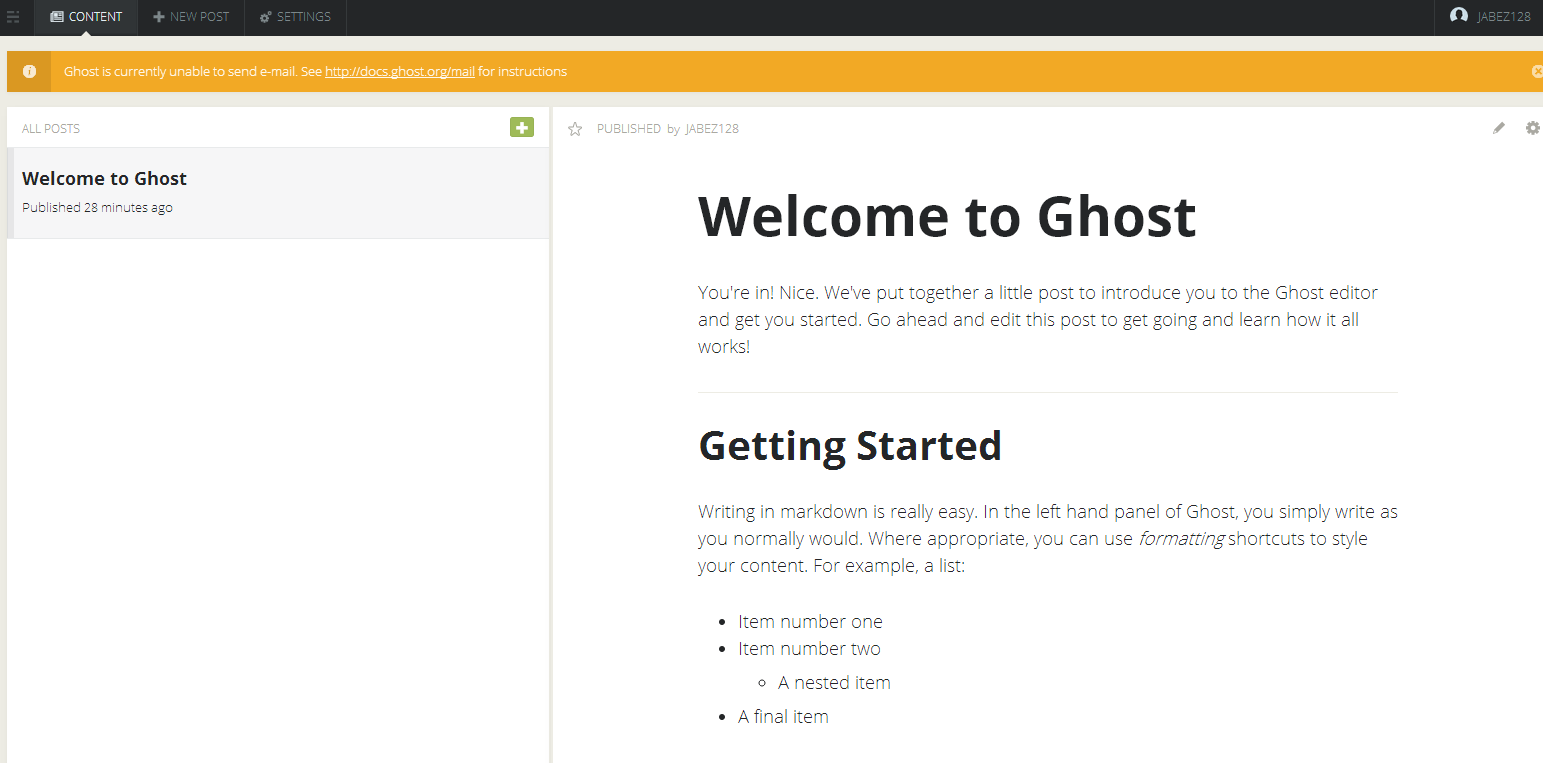Viewport: 1543px width, 763px height.
Task: Click the JABEZ128 author name in post header
Action: [712, 129]
